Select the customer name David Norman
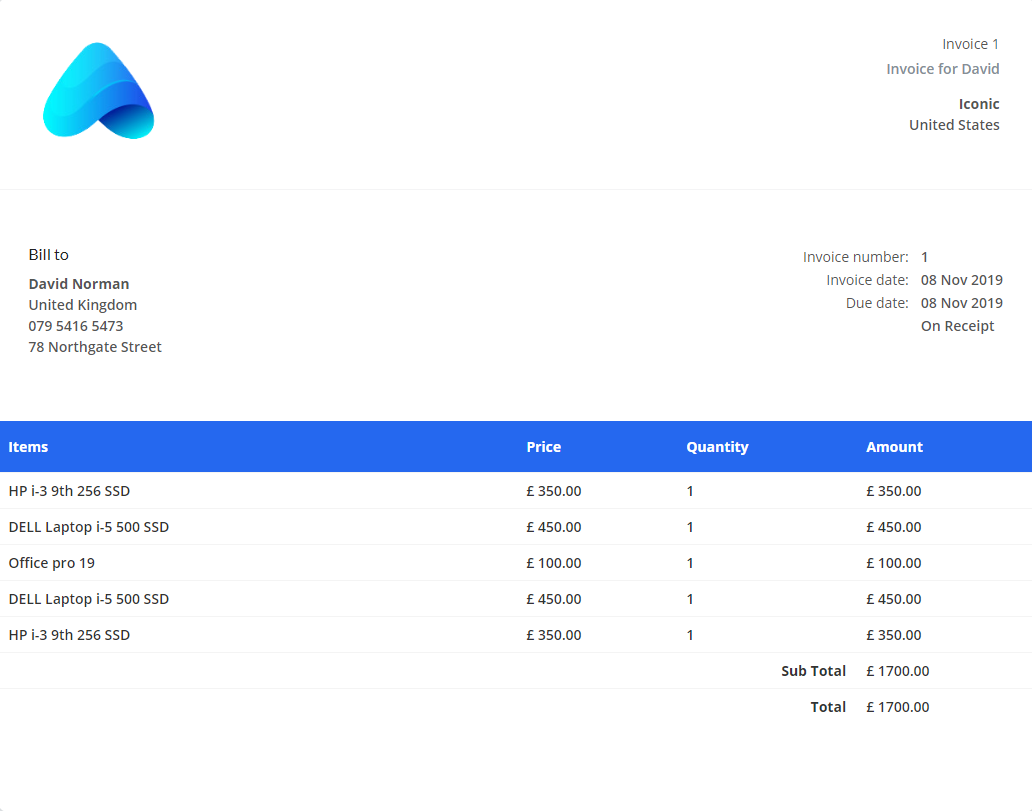The image size is (1032, 811). pyautogui.click(x=78, y=284)
